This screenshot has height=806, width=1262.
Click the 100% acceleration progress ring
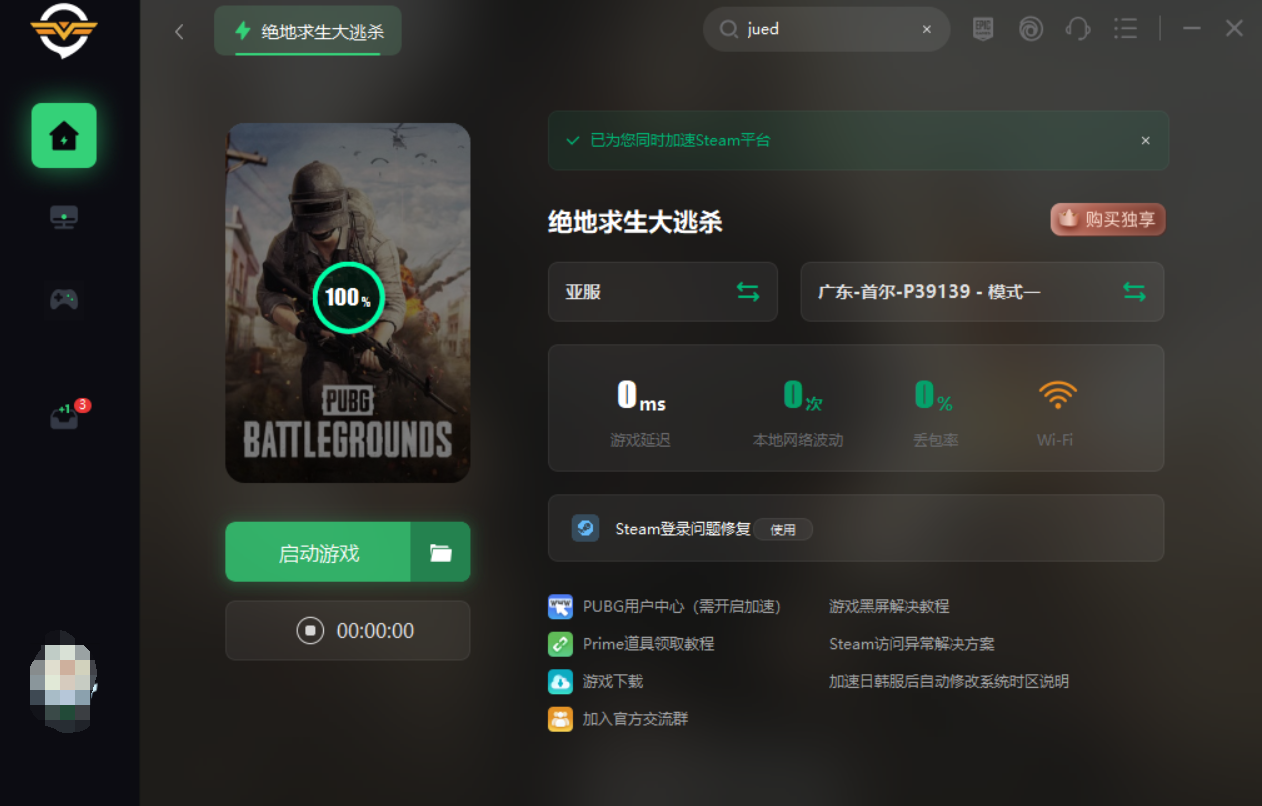point(348,297)
